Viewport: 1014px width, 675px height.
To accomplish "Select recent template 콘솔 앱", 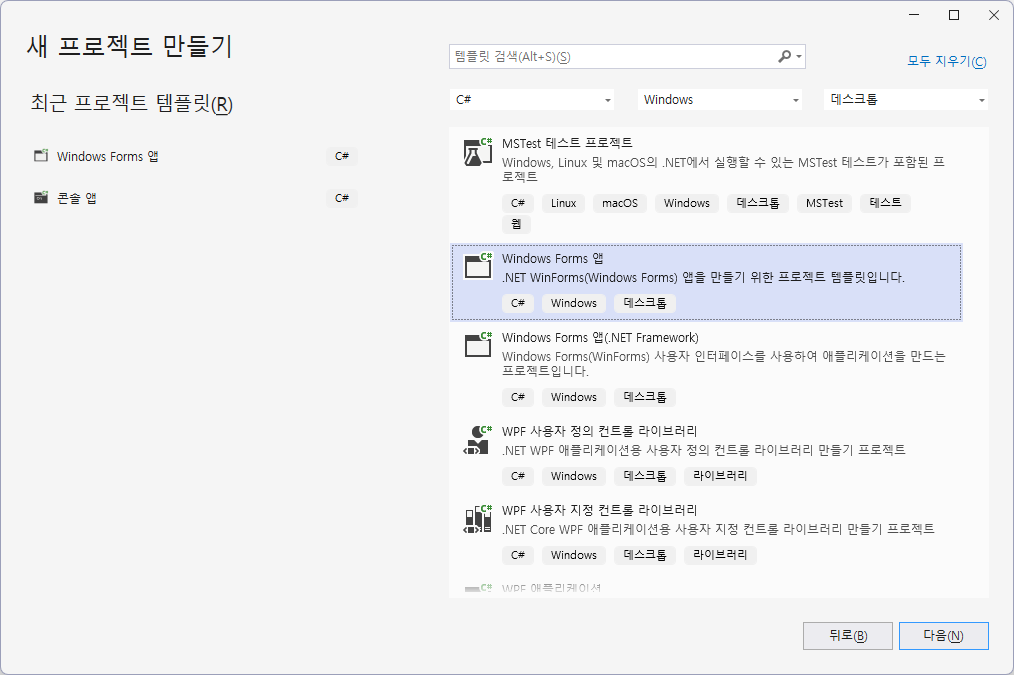I will click(x=195, y=198).
